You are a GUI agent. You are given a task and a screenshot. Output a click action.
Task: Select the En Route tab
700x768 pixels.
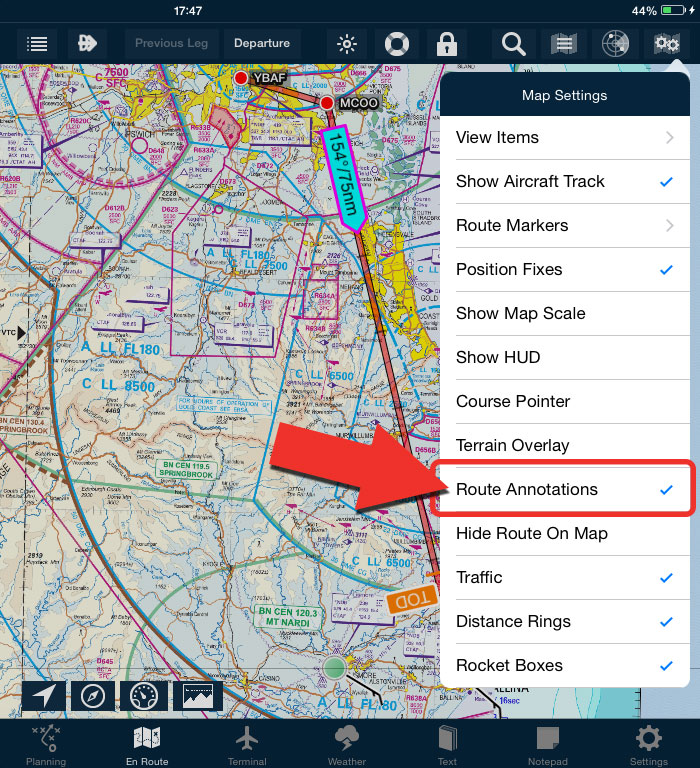point(147,744)
